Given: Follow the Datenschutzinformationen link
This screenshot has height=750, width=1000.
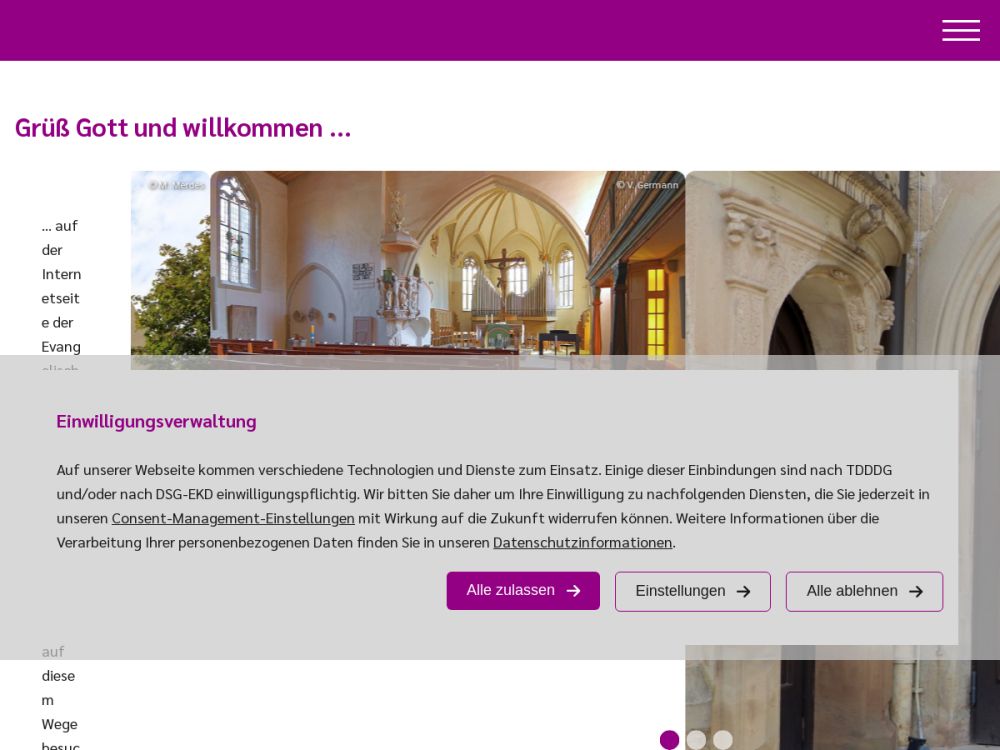Looking at the screenshot, I should tap(582, 542).
